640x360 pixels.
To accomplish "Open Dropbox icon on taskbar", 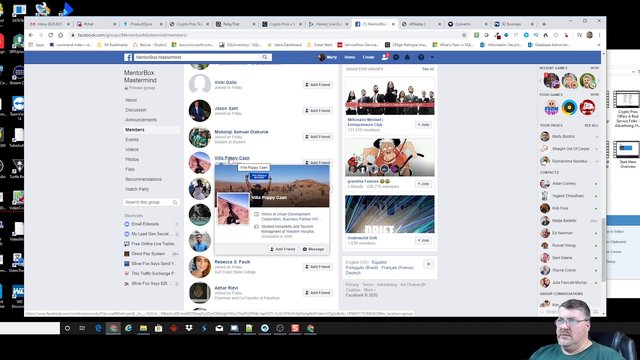I will [x=189, y=328].
